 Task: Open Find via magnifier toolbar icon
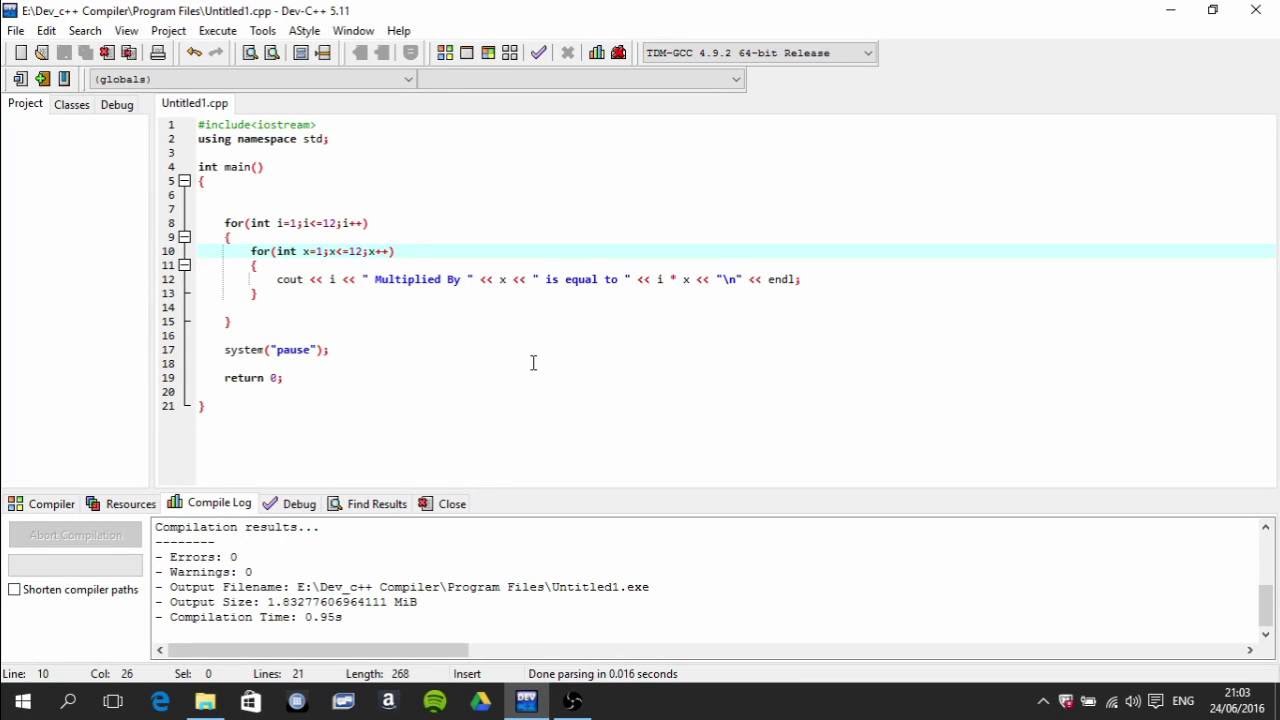click(251, 53)
